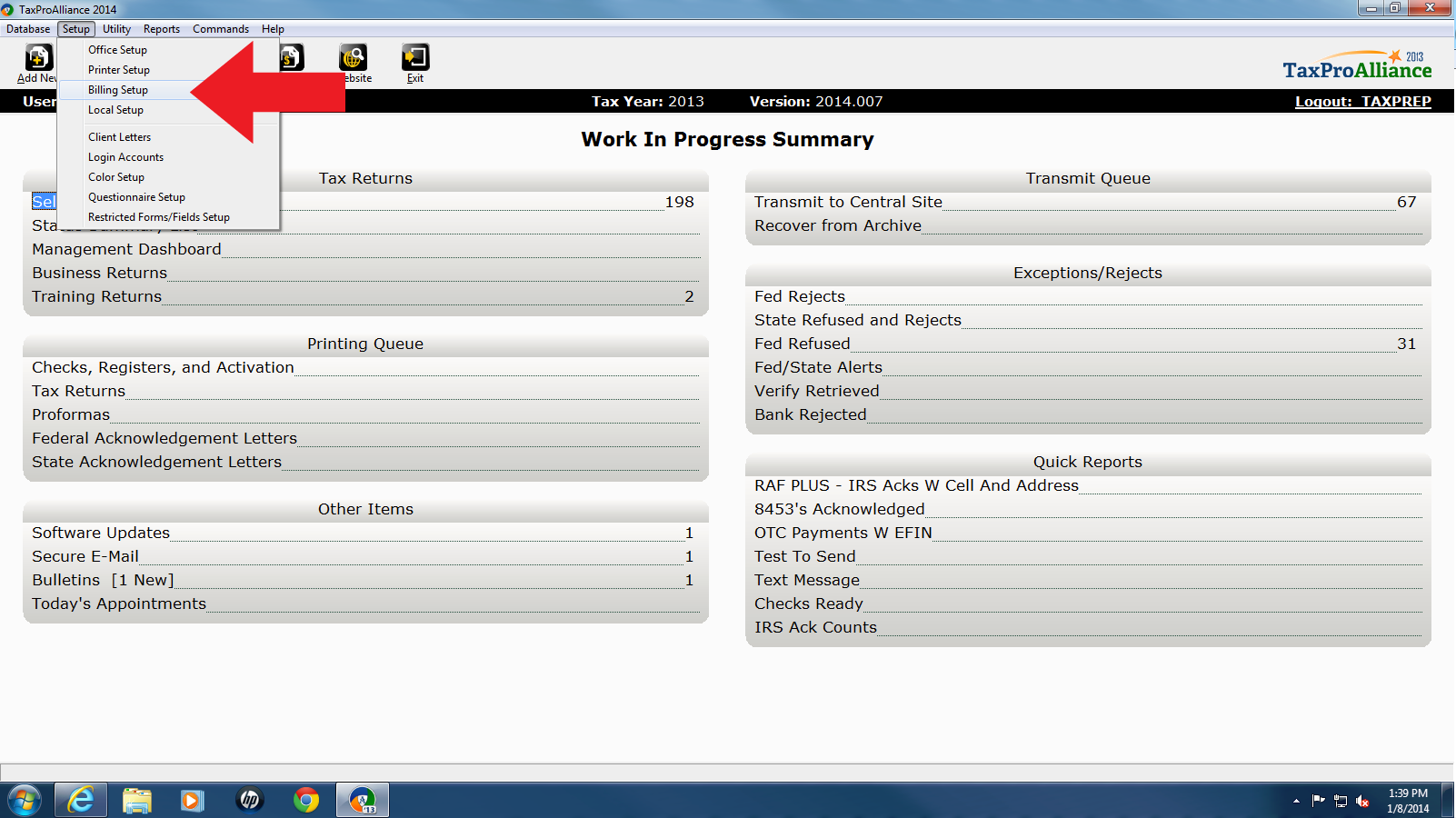Open the Reports menu
The image size is (1456, 818).
tap(162, 29)
